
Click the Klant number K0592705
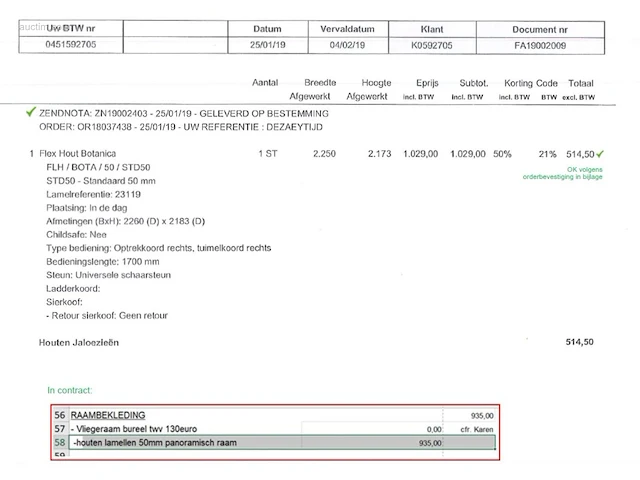(431, 45)
